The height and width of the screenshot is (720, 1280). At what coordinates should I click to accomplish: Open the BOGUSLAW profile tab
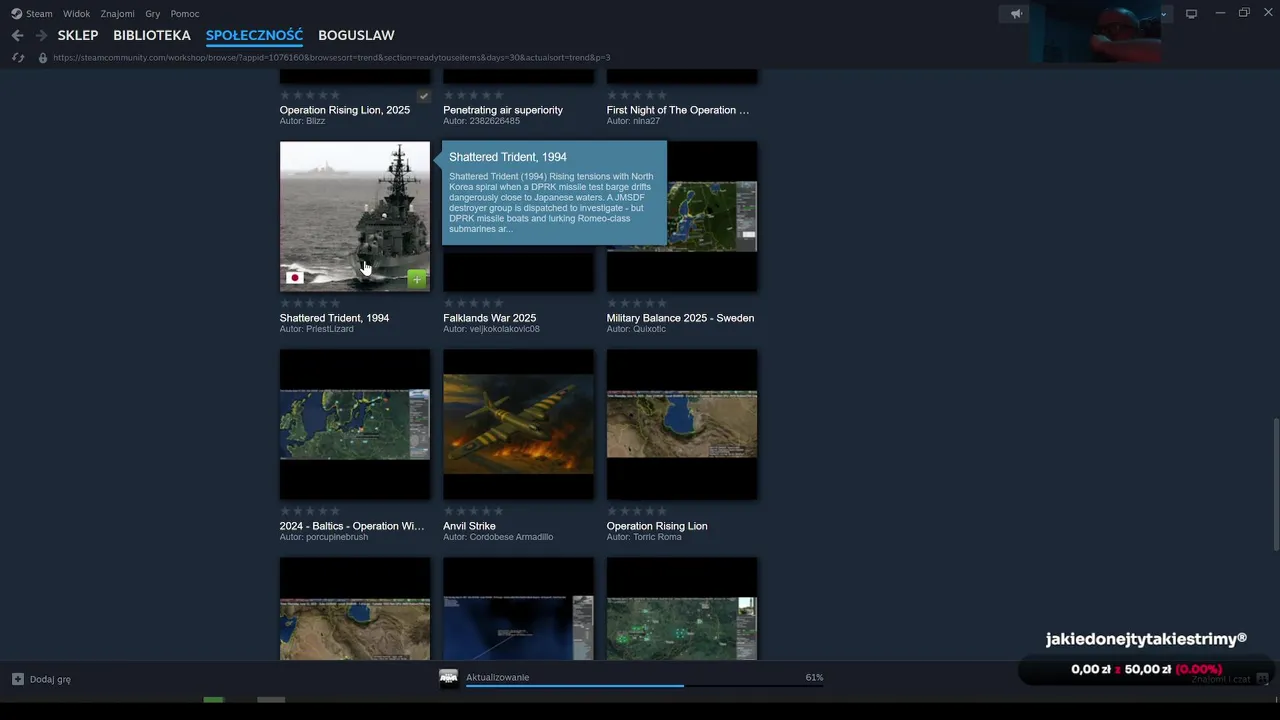[x=356, y=35]
